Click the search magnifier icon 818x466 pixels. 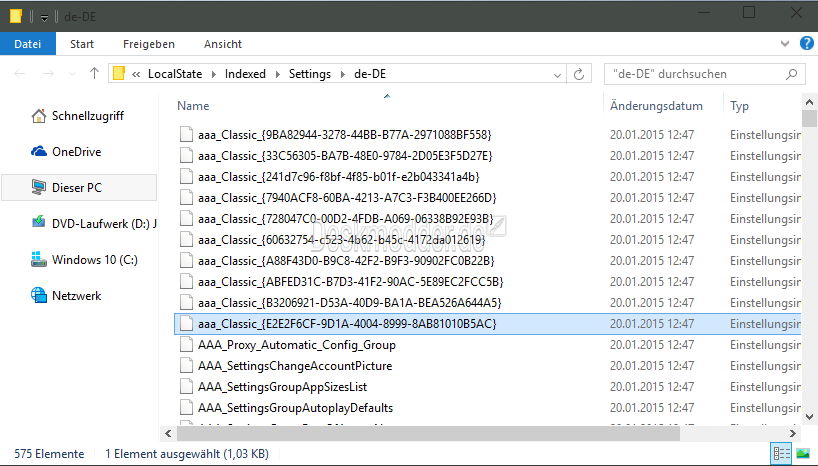(x=791, y=74)
